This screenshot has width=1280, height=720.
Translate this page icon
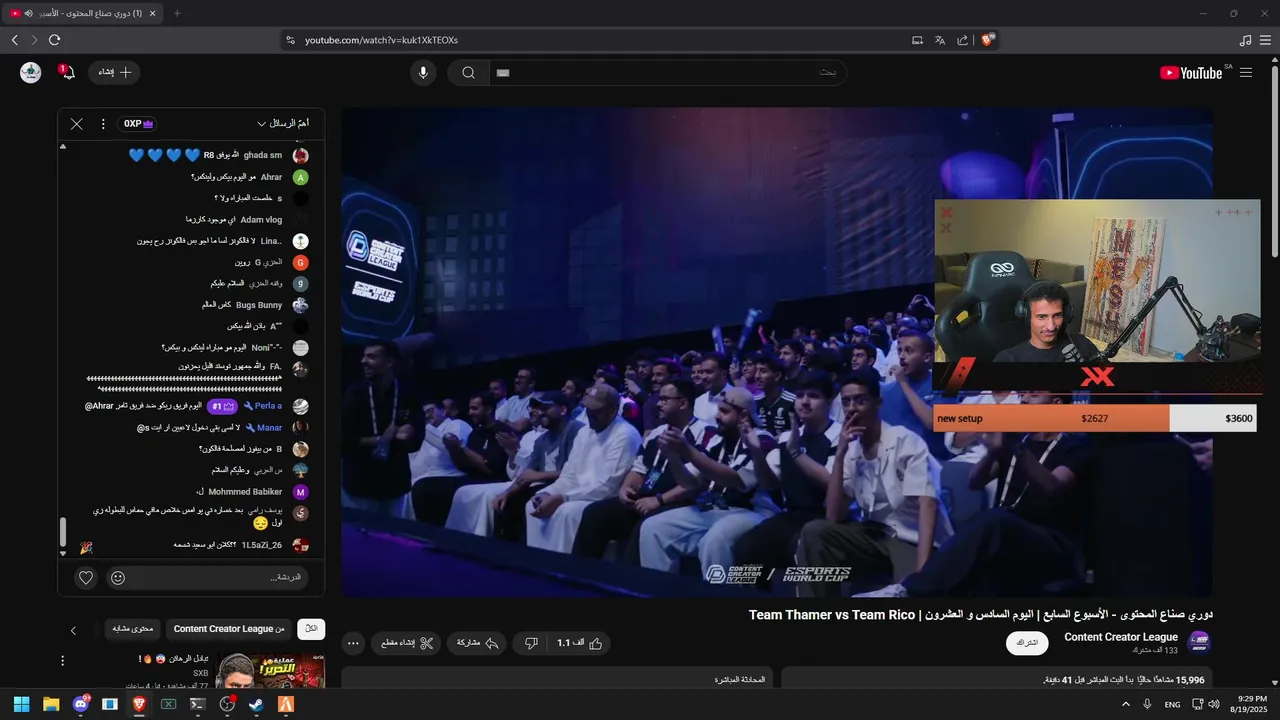940,40
